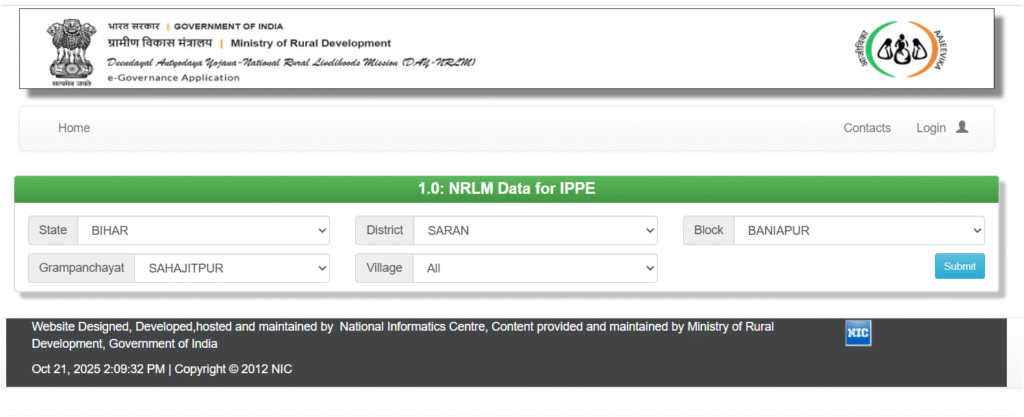1024x417 pixels.
Task: Expand the Village dropdown showing All
Action: (535, 268)
